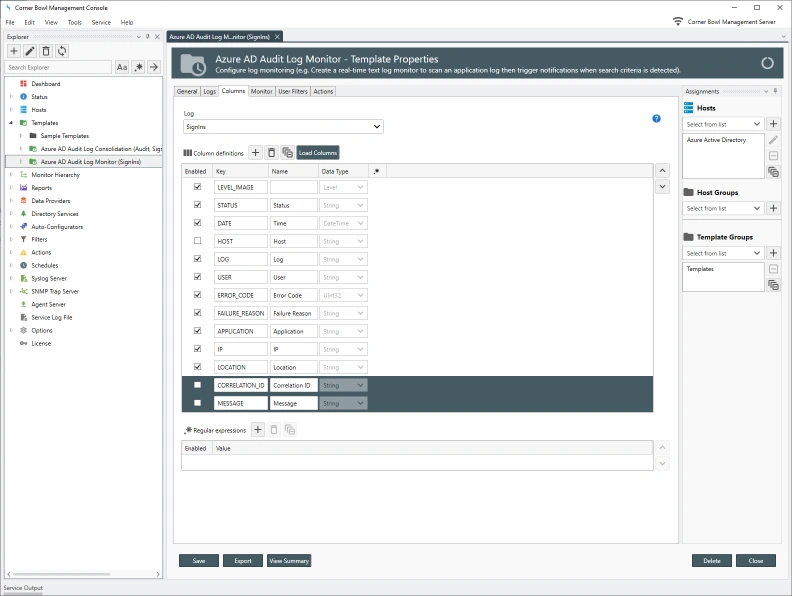Expand the Sample Templates tree node
Viewport: 792px width, 596px height.
21,135
